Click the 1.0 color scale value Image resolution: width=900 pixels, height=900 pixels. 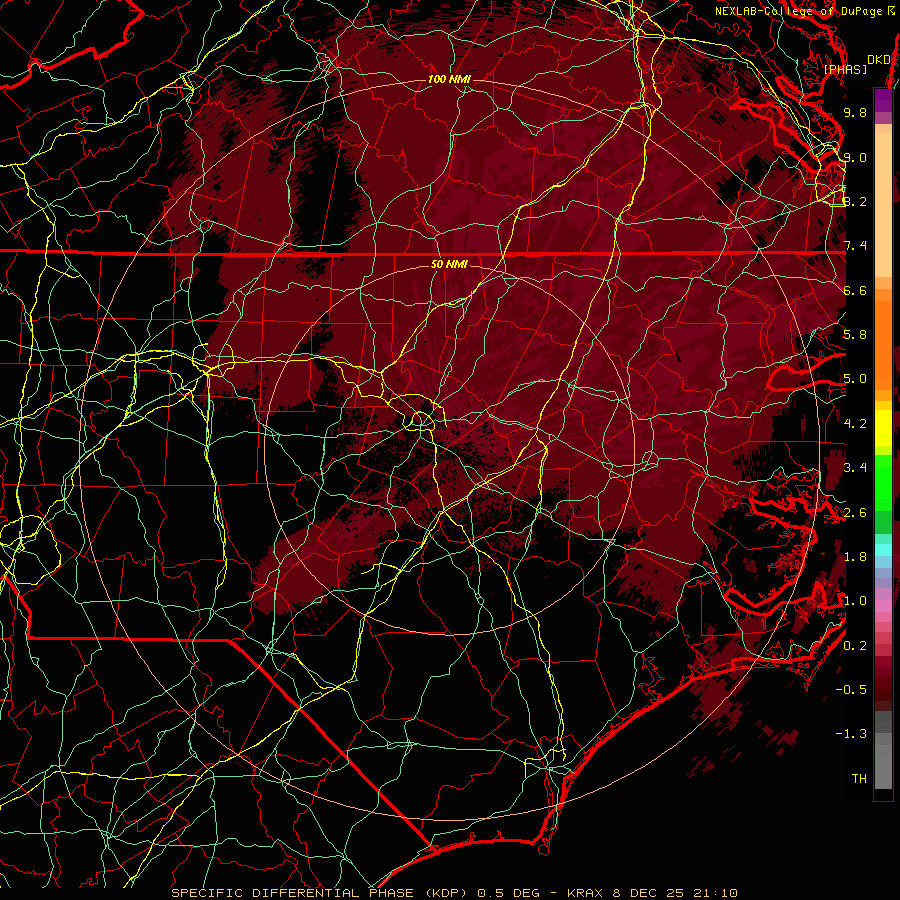click(855, 601)
